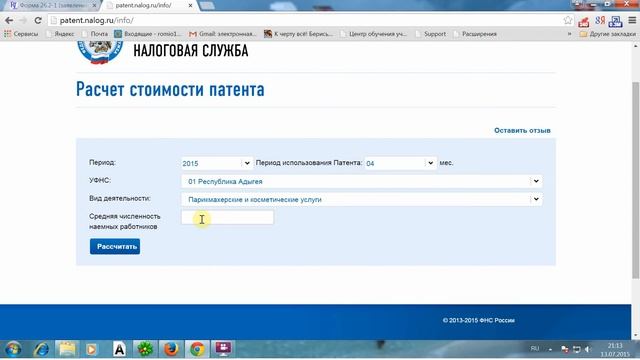Screen dimensions: 640x360
Task: Show hidden system tray icons
Action: tap(550, 349)
